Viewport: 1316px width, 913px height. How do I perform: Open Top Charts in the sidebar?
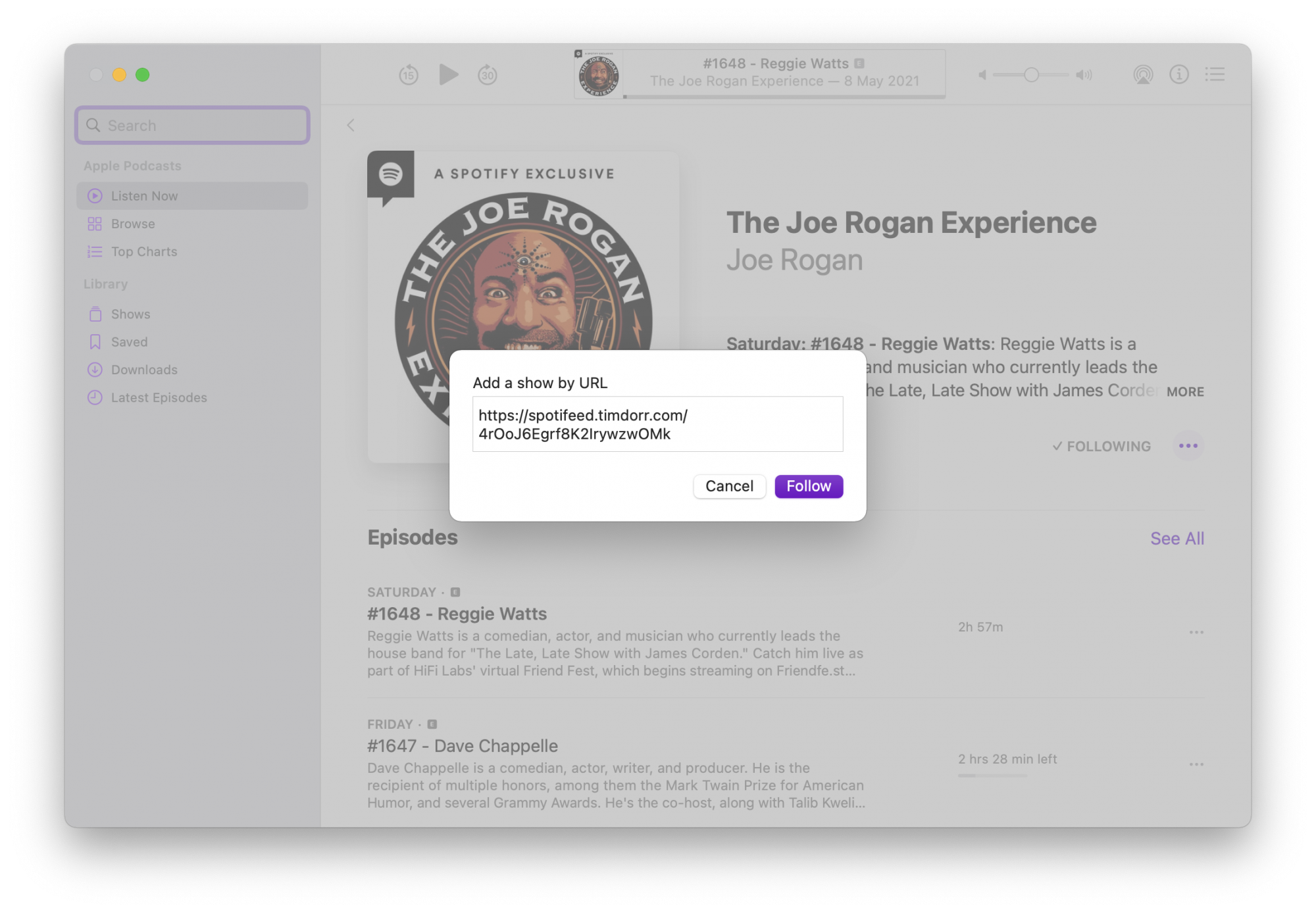pos(144,252)
